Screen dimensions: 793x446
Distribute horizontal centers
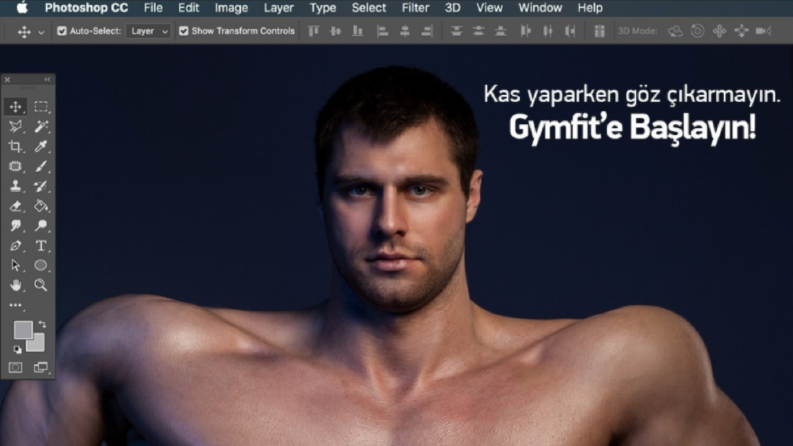tap(548, 31)
